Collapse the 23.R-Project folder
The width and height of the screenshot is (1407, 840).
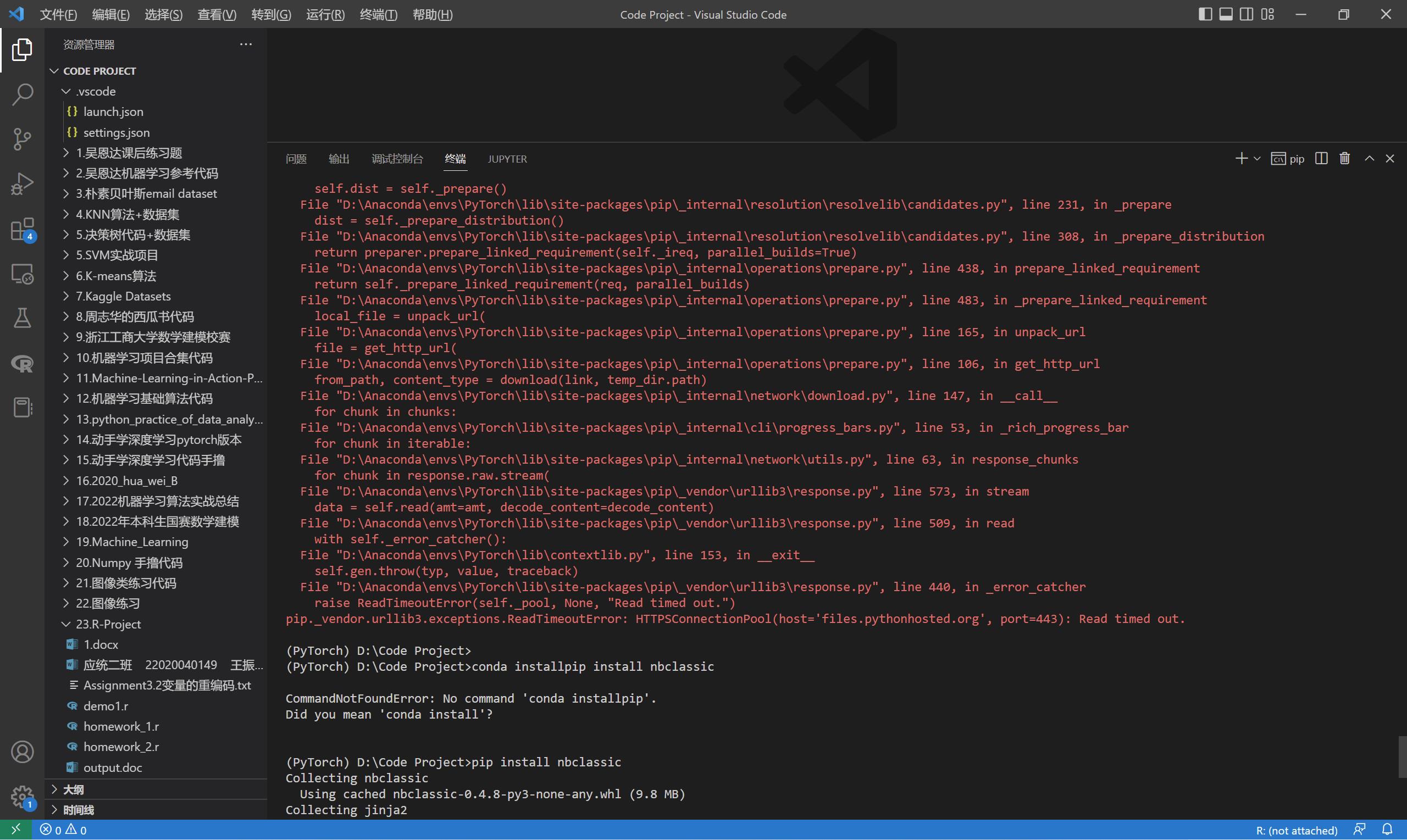(x=156, y=624)
